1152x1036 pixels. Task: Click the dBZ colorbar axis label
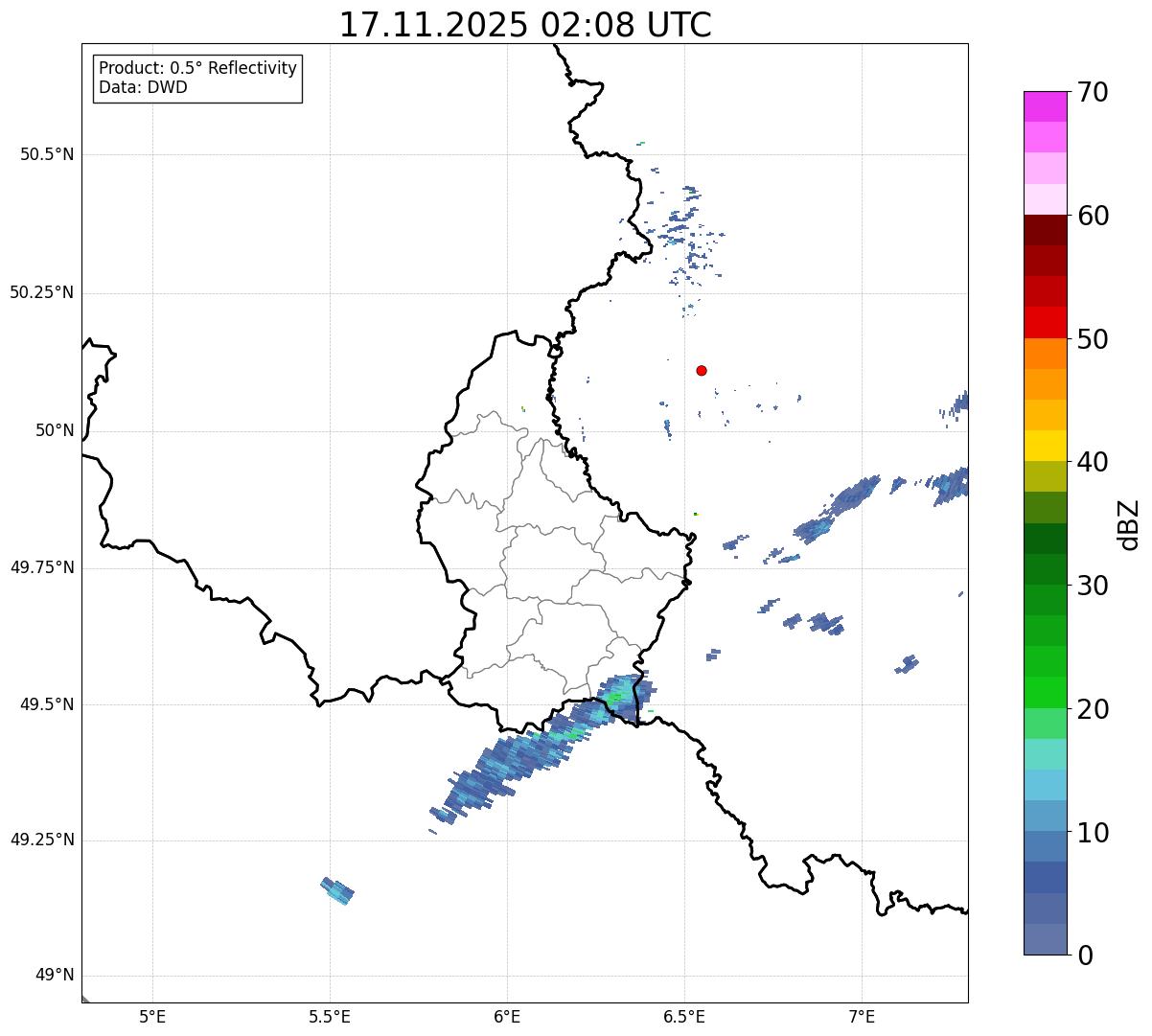[x=1129, y=523]
